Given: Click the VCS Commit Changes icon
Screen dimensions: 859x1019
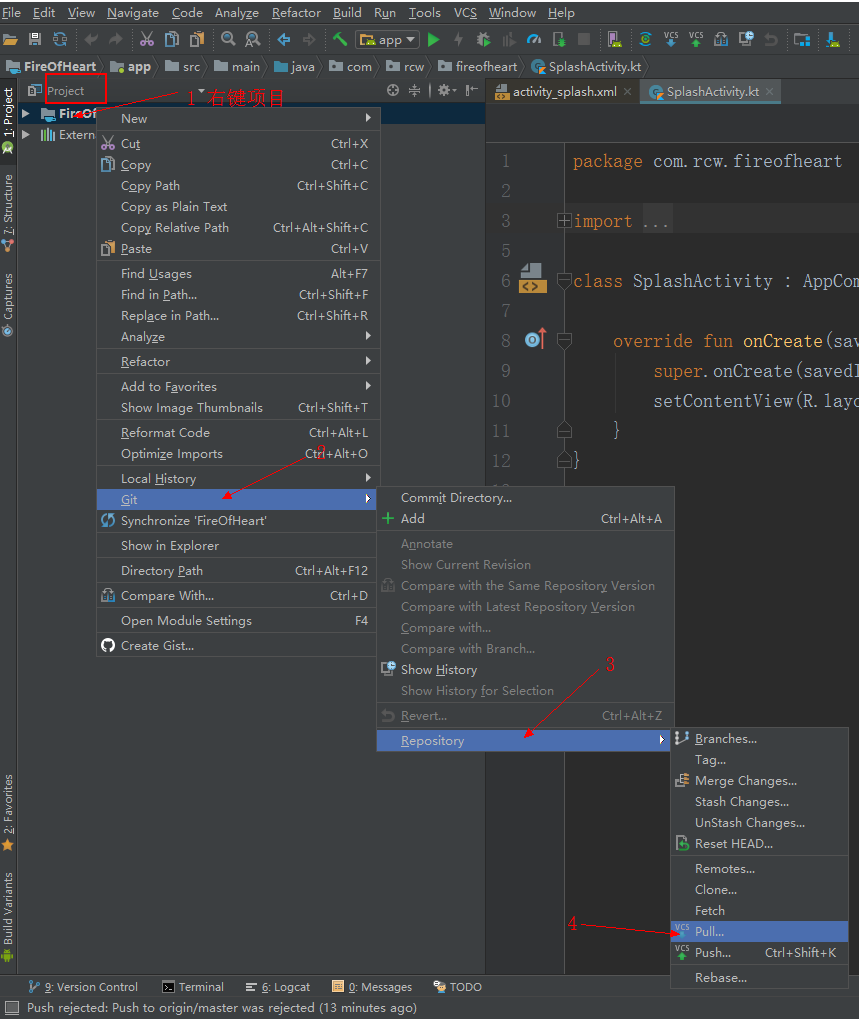Looking at the screenshot, I should pos(696,40).
